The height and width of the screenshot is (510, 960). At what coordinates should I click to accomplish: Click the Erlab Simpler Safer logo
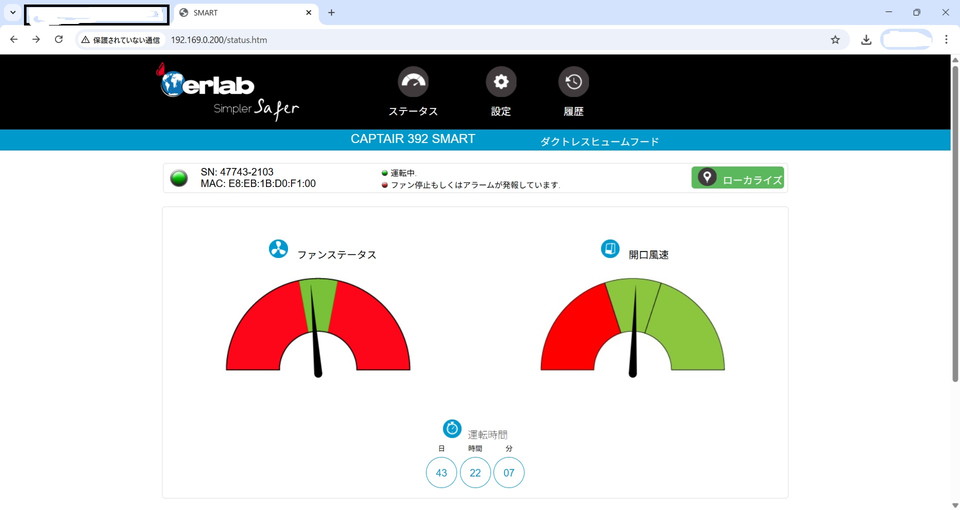tap(228, 93)
